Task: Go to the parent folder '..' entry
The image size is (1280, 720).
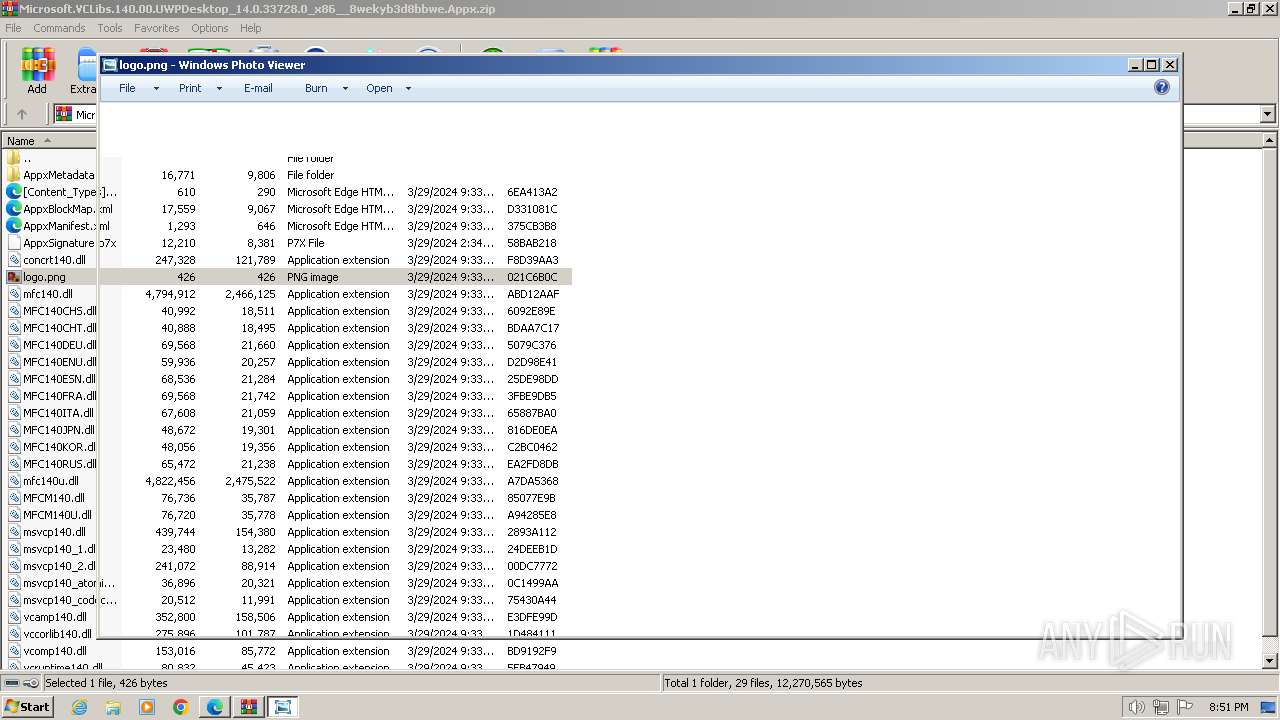Action: tap(20, 158)
